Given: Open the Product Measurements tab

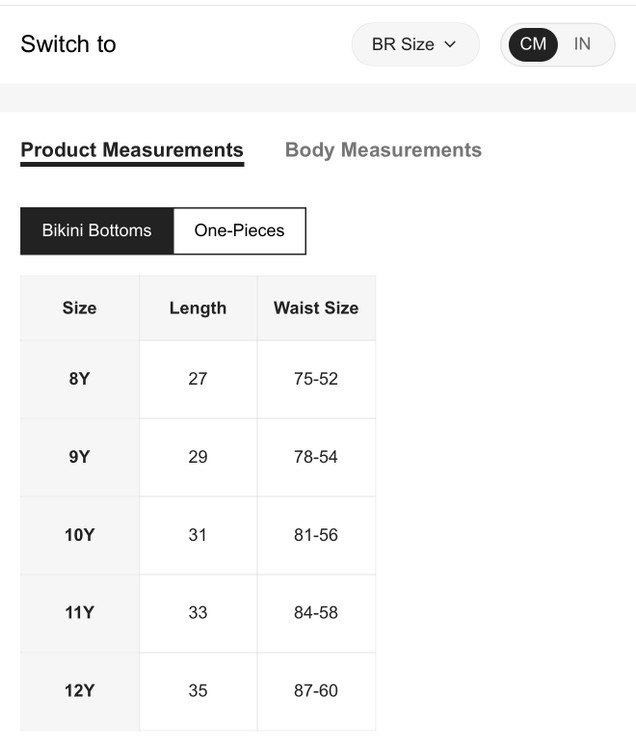Looking at the screenshot, I should pyautogui.click(x=132, y=150).
